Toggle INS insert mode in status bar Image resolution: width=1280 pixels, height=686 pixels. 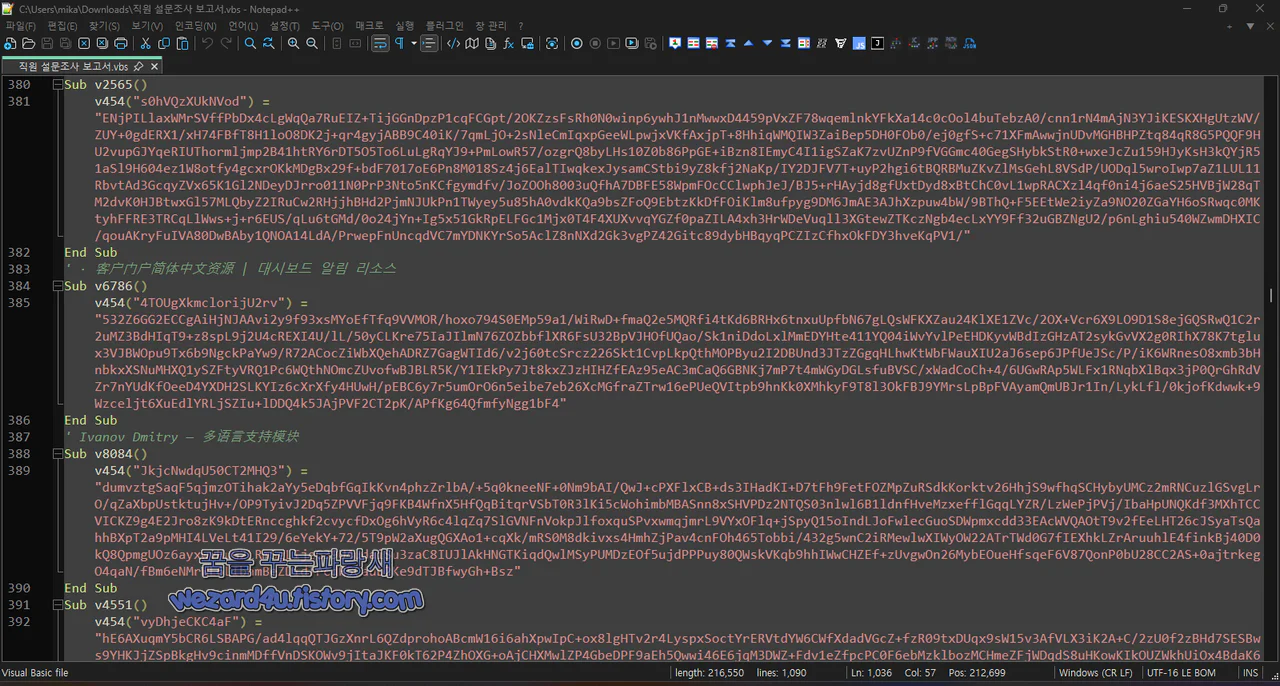coord(1250,673)
